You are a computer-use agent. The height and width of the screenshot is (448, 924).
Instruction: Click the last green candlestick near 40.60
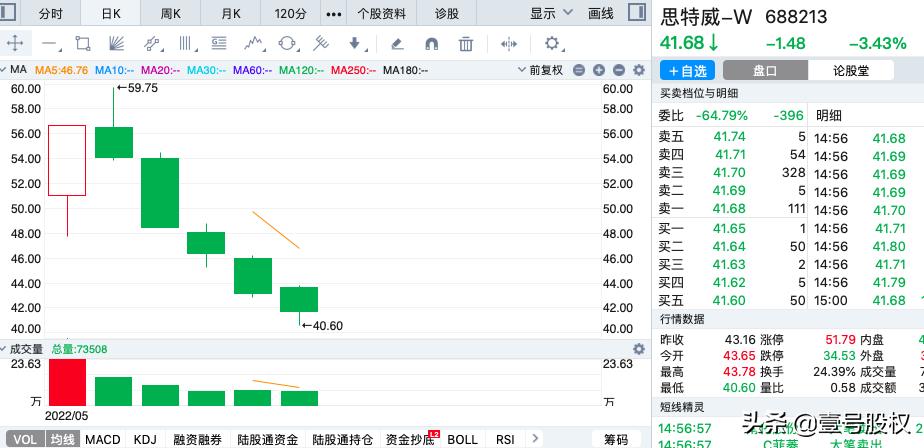pos(299,299)
